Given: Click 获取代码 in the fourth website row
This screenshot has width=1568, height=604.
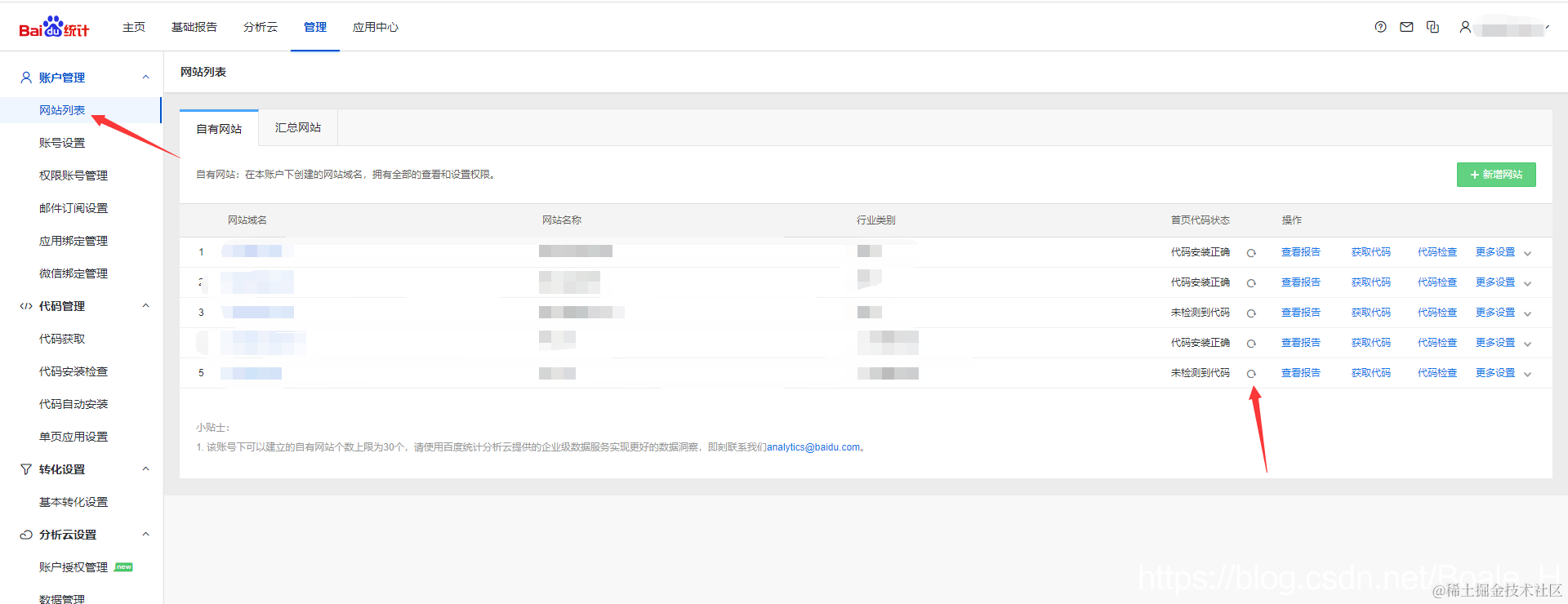Looking at the screenshot, I should (1371, 343).
